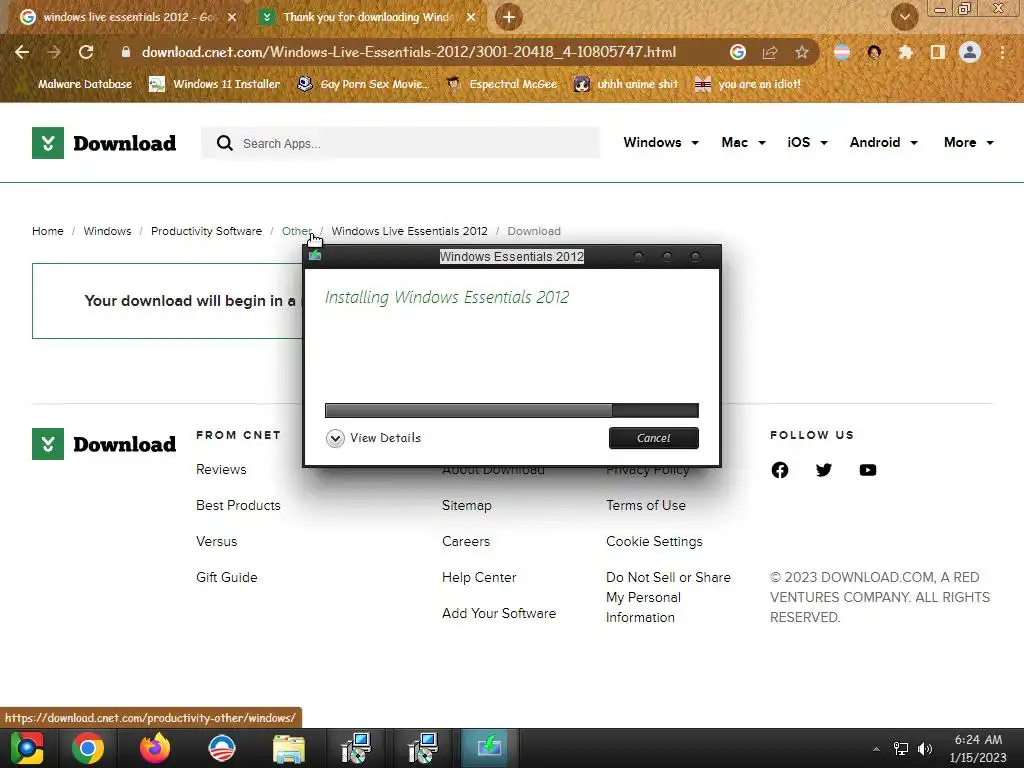This screenshot has height=768, width=1024.
Task: Reload the page with the refresh icon
Action: click(86, 52)
